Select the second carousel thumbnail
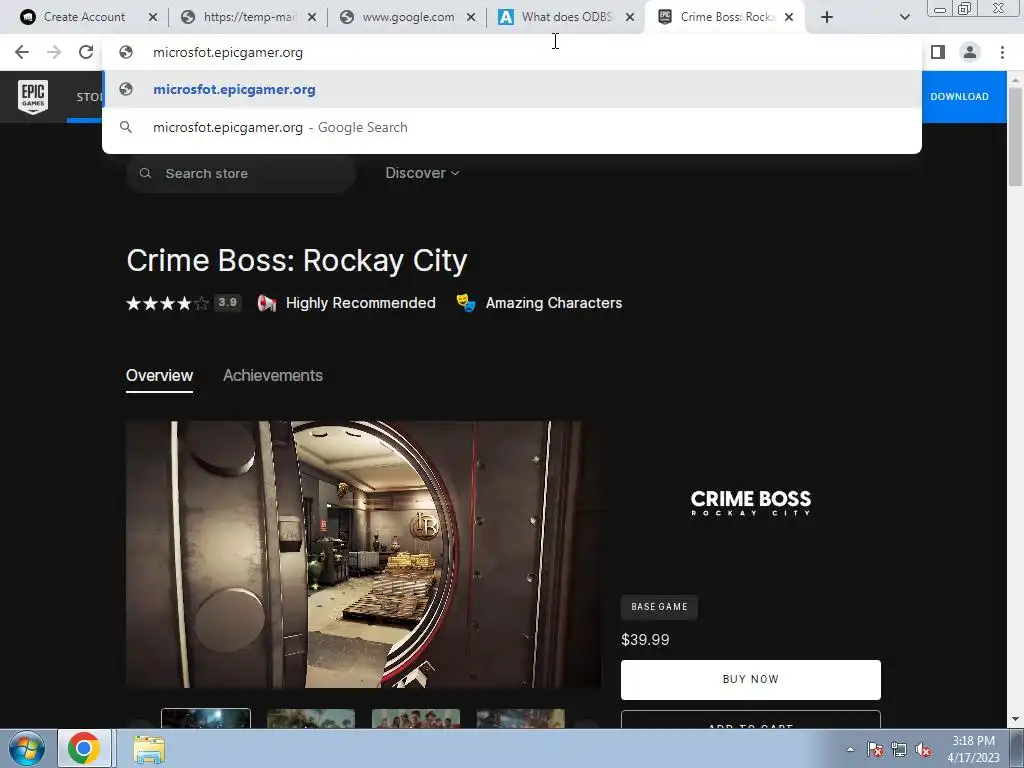 (x=311, y=718)
